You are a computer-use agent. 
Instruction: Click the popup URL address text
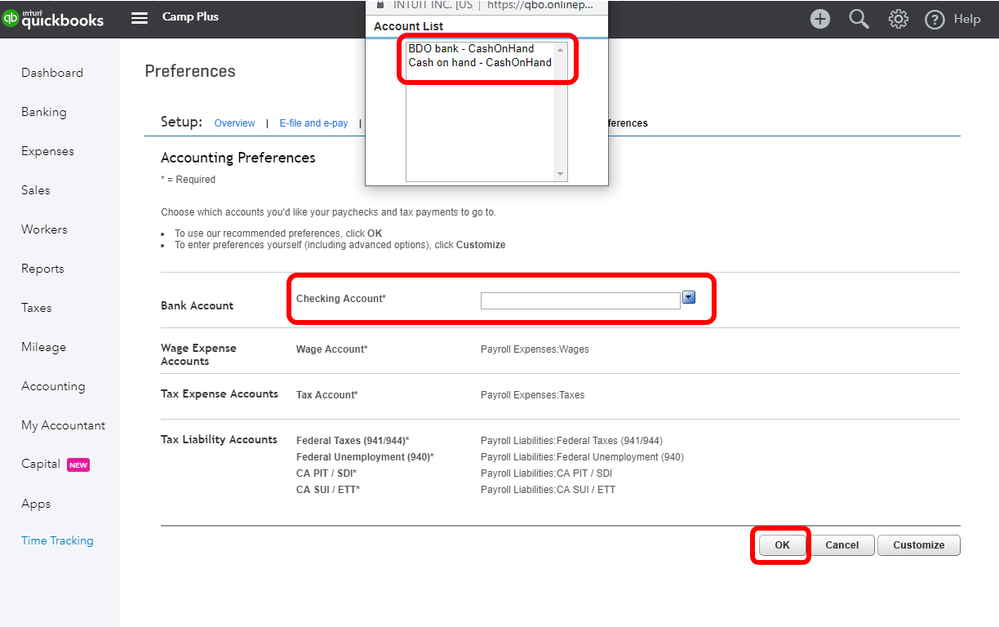pyautogui.click(x=540, y=5)
